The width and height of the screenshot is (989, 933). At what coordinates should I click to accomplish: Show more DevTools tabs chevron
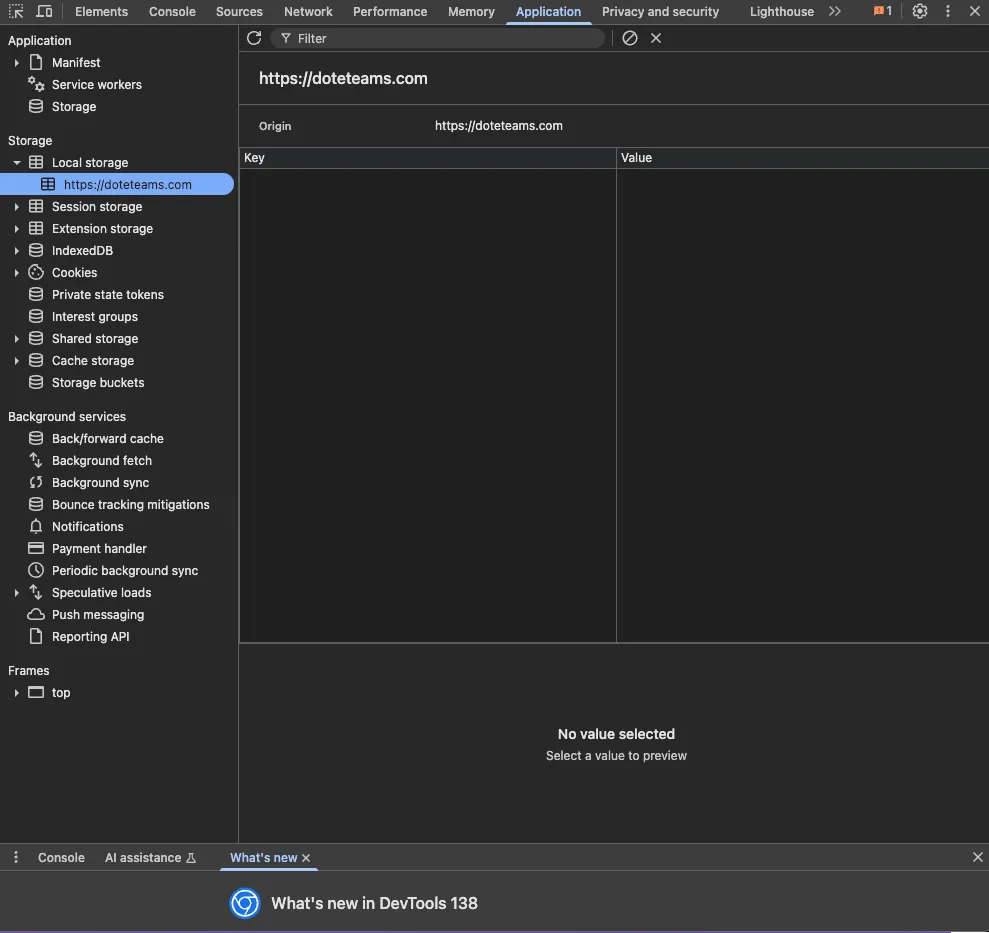click(x=835, y=11)
